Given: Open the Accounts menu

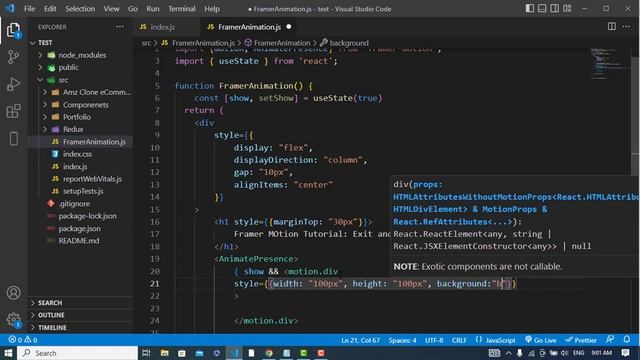Looking at the screenshot, I should 13,293.
